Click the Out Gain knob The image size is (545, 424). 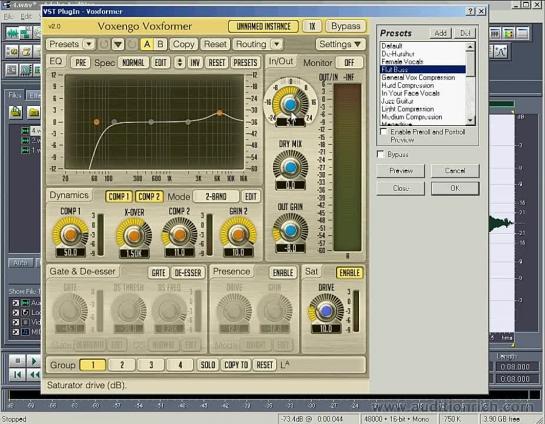point(291,230)
